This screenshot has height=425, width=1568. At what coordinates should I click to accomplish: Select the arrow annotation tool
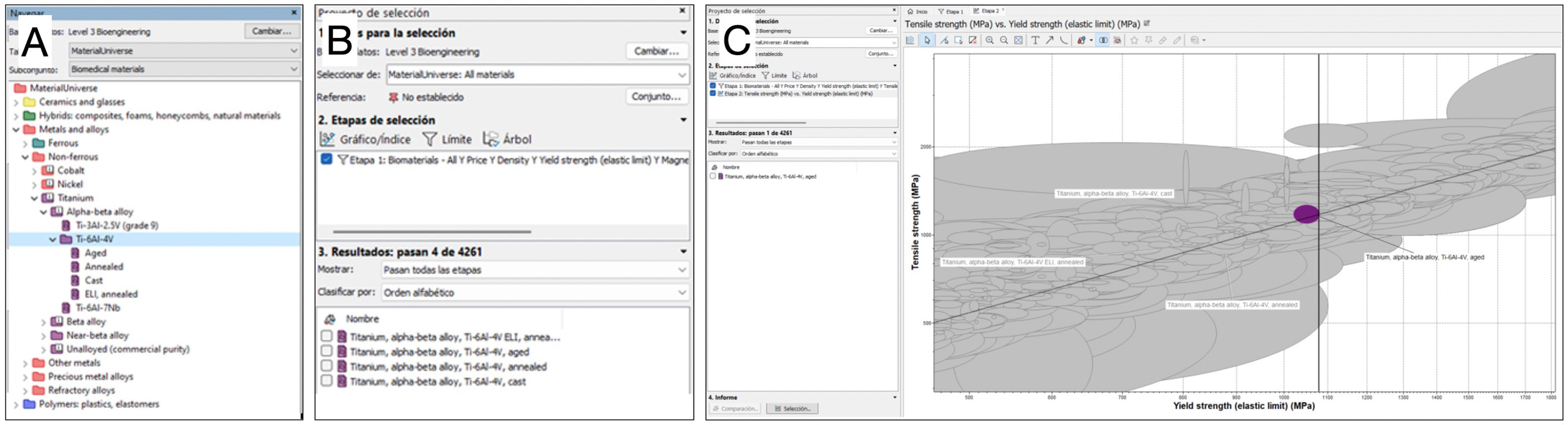click(x=1049, y=40)
